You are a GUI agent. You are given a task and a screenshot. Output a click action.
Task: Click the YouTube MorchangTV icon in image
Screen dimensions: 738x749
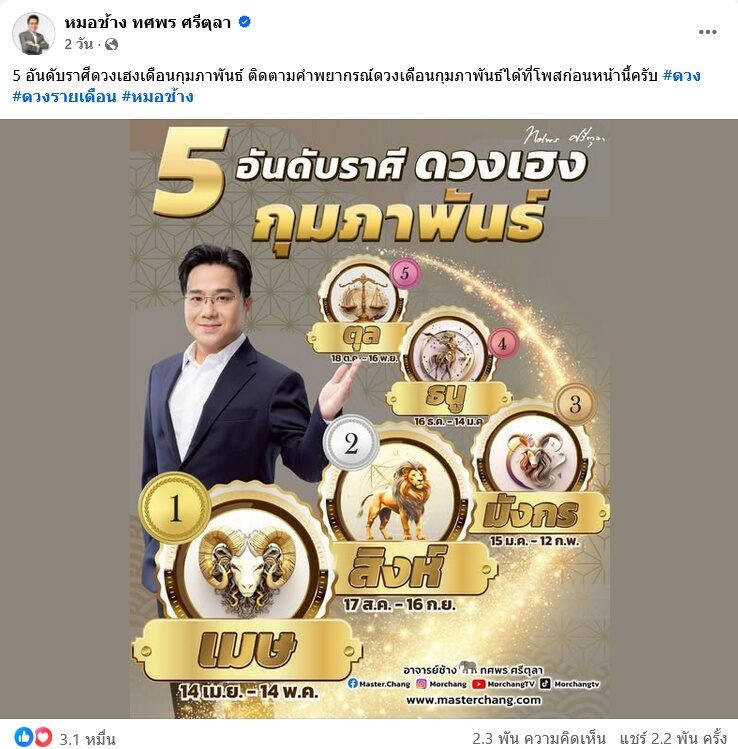click(x=479, y=684)
